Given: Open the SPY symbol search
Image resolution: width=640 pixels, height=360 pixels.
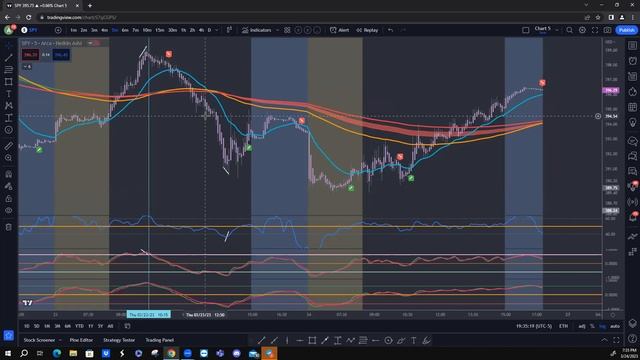Looking at the screenshot, I should click(x=33, y=30).
